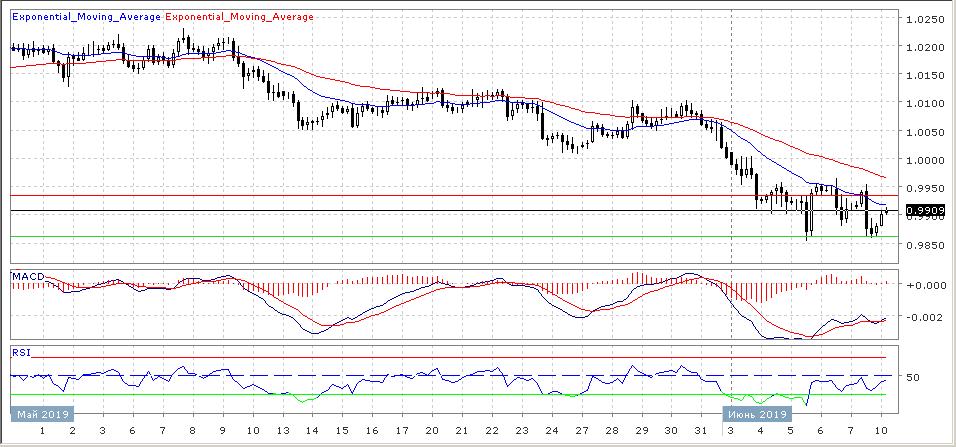The image size is (956, 447).
Task: Select day 22 on the date axis
Action: pyautogui.click(x=492, y=430)
